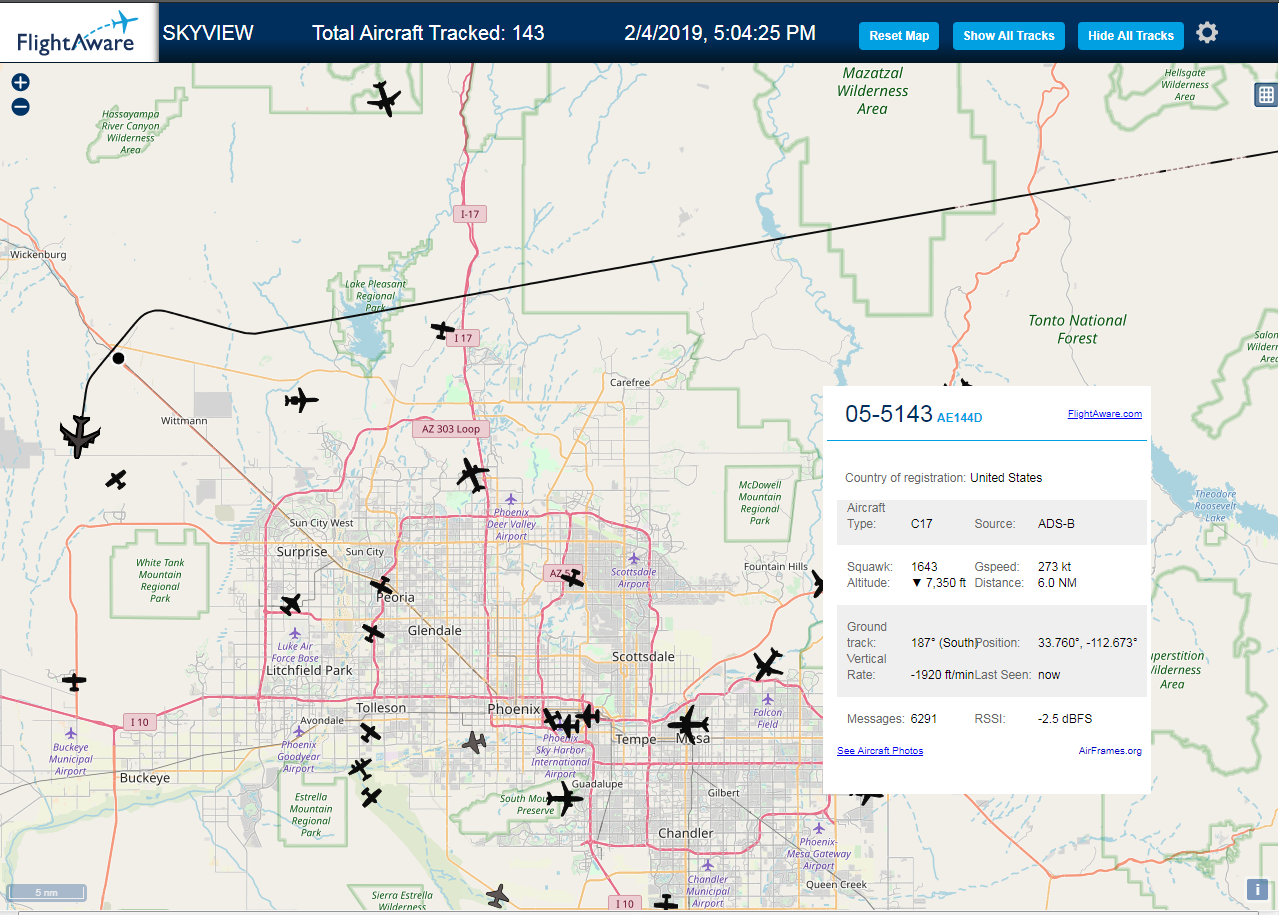Viewport: 1279px width, 915px height.
Task: Select large aircraft above Mesa label
Action: point(689,722)
